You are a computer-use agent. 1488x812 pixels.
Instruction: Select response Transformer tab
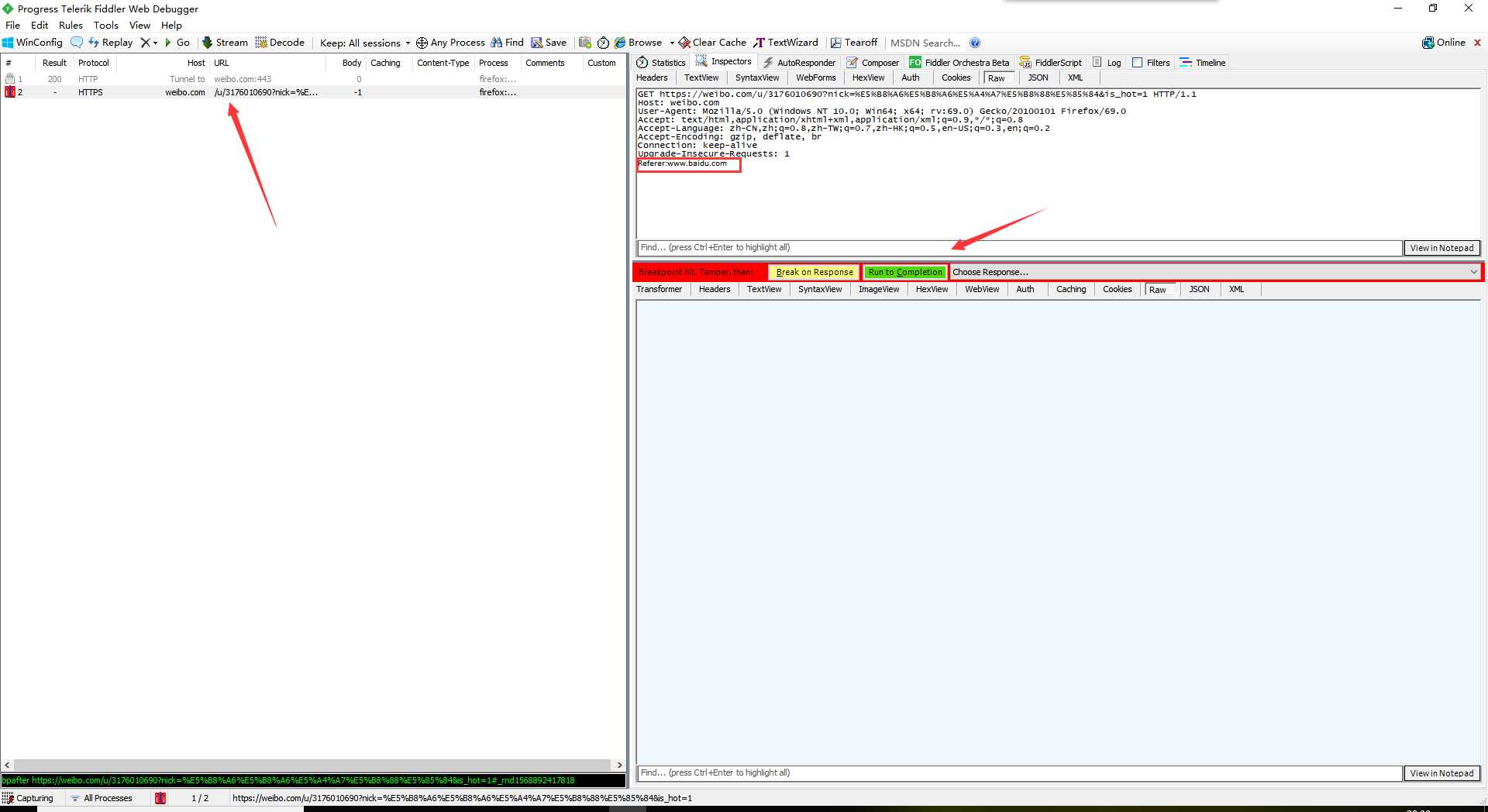[x=659, y=289]
